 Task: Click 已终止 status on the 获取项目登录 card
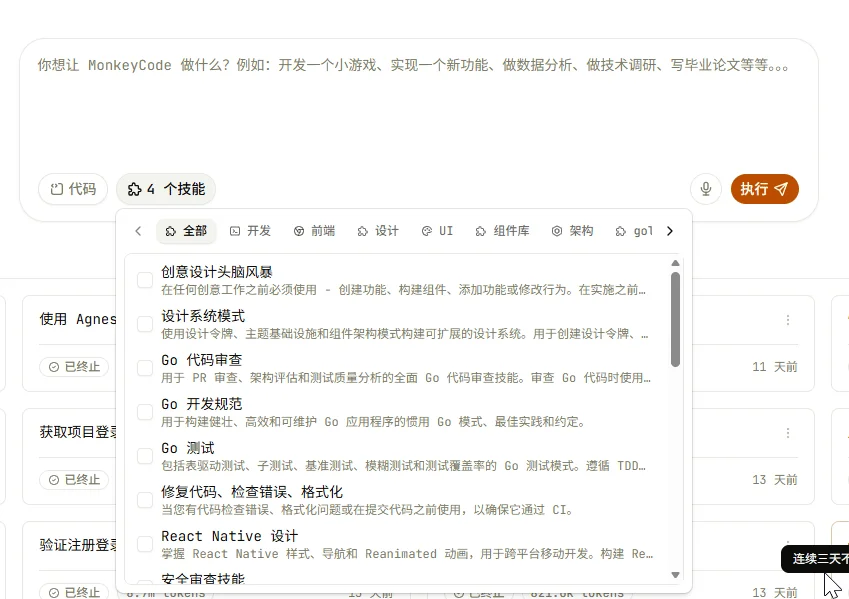(74, 480)
